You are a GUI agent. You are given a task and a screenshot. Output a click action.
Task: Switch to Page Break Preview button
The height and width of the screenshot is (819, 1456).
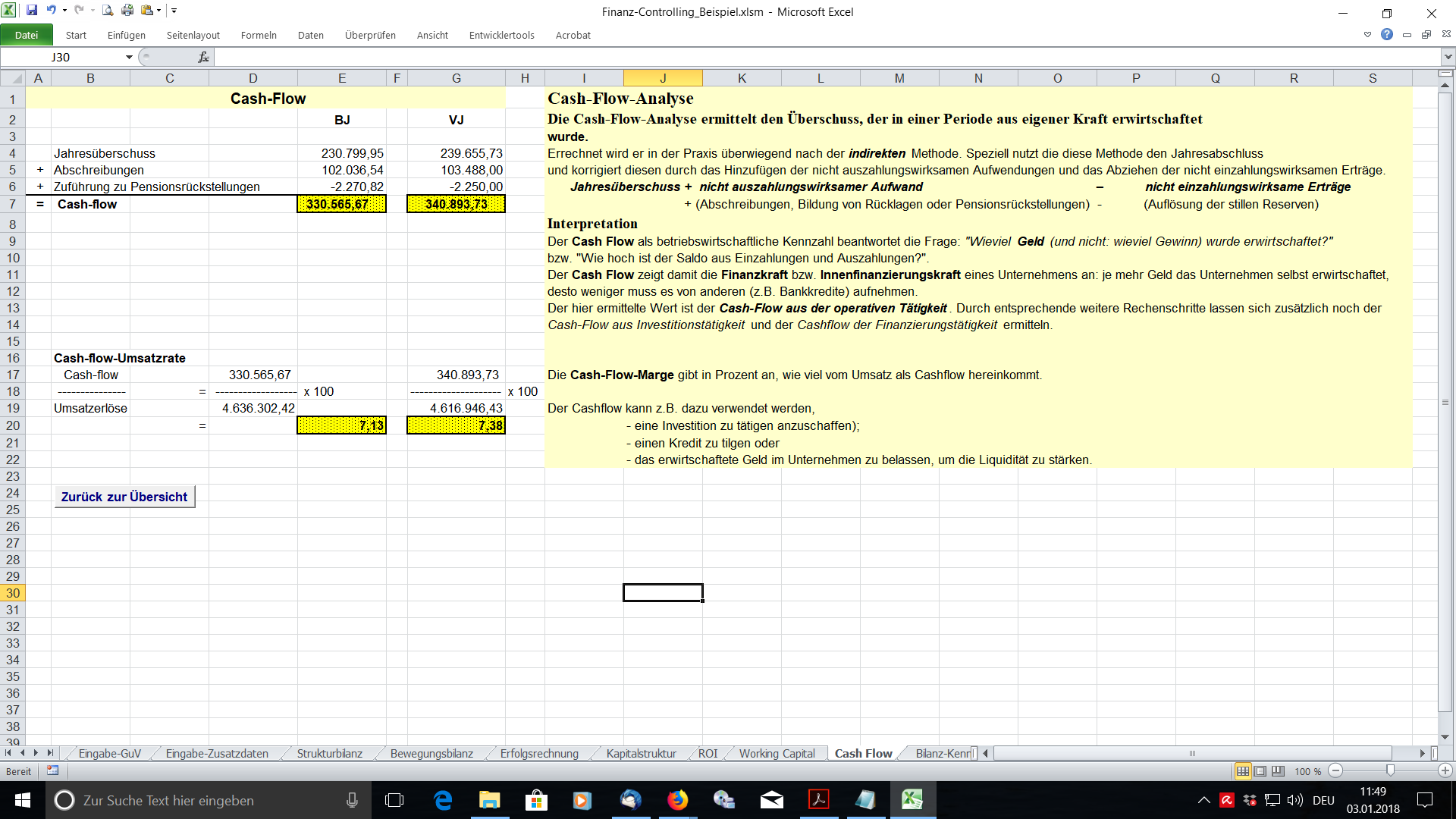pyautogui.click(x=1278, y=771)
